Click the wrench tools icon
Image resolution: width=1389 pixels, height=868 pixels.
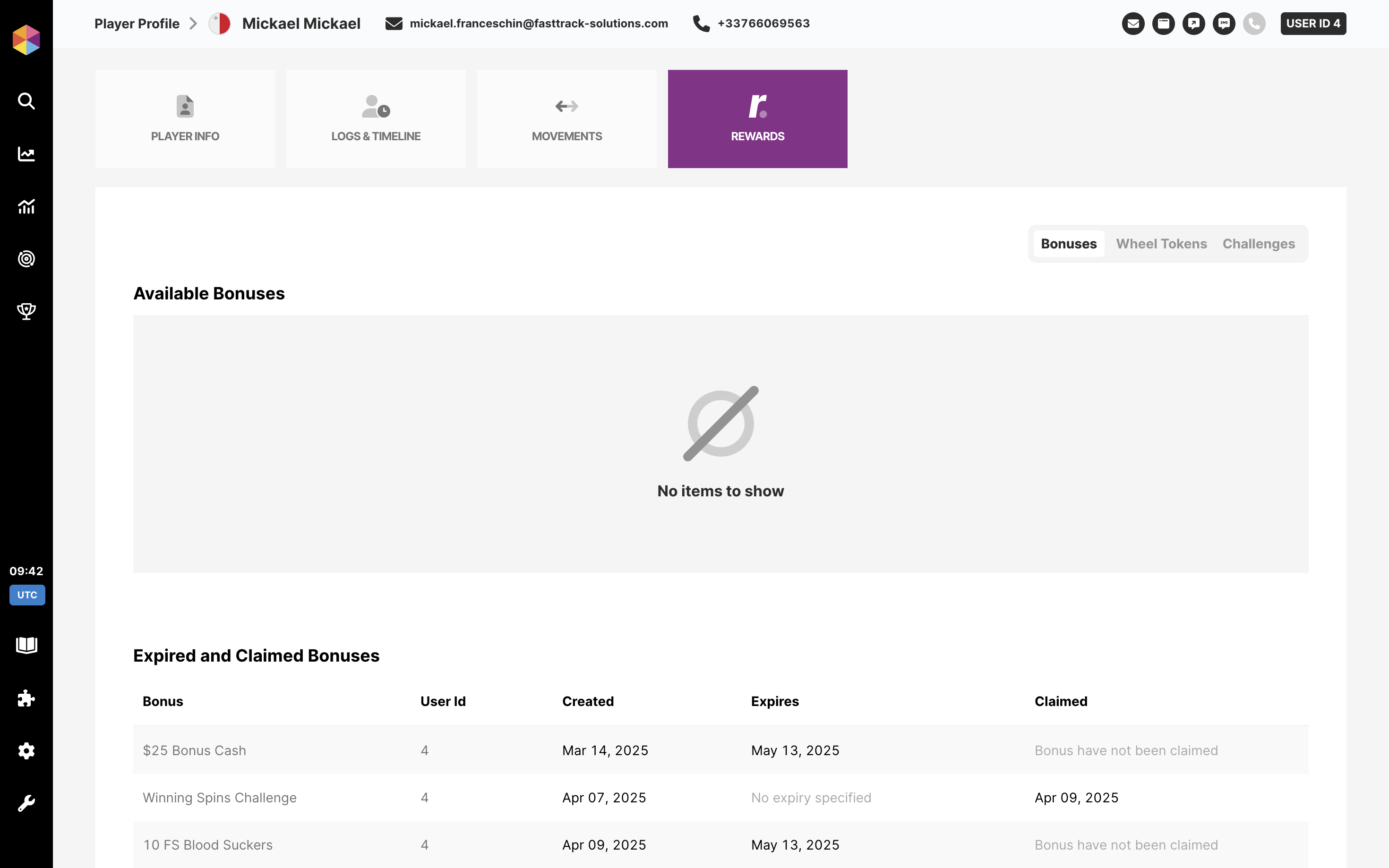(x=26, y=803)
